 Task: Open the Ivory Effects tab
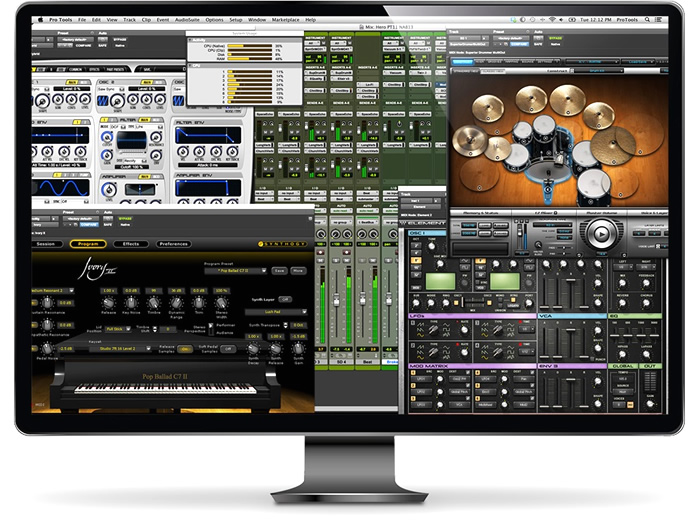click(x=131, y=244)
